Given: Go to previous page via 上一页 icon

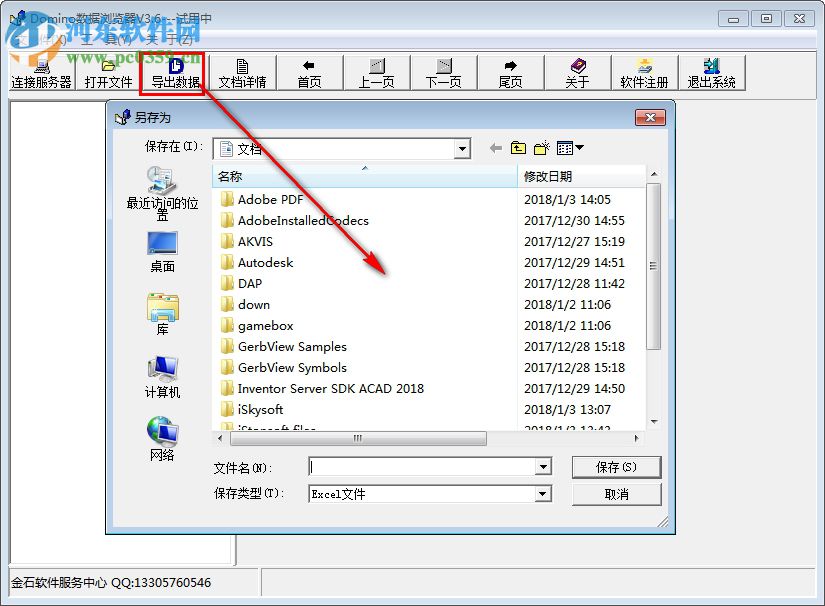Looking at the screenshot, I should [377, 72].
